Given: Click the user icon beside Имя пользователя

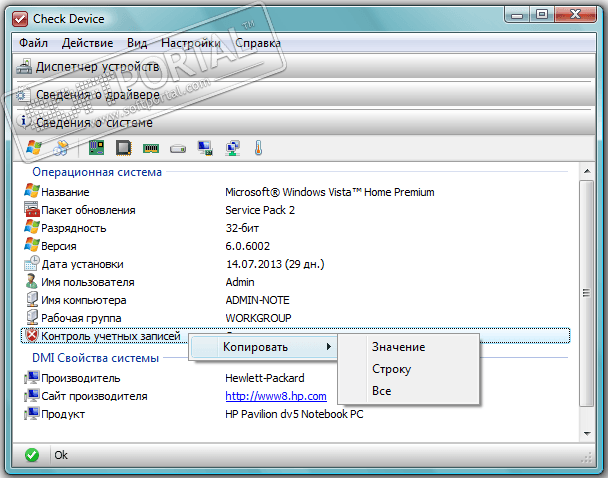Looking at the screenshot, I should [32, 281].
